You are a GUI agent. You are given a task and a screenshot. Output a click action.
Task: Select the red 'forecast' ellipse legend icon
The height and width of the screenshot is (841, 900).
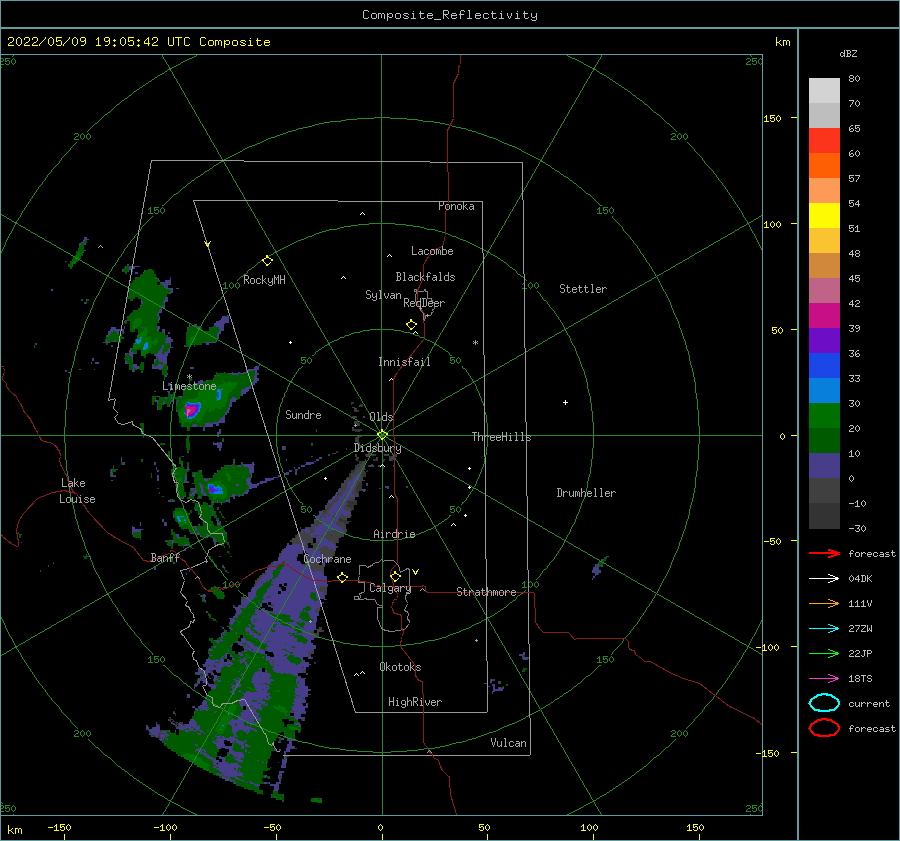click(824, 728)
